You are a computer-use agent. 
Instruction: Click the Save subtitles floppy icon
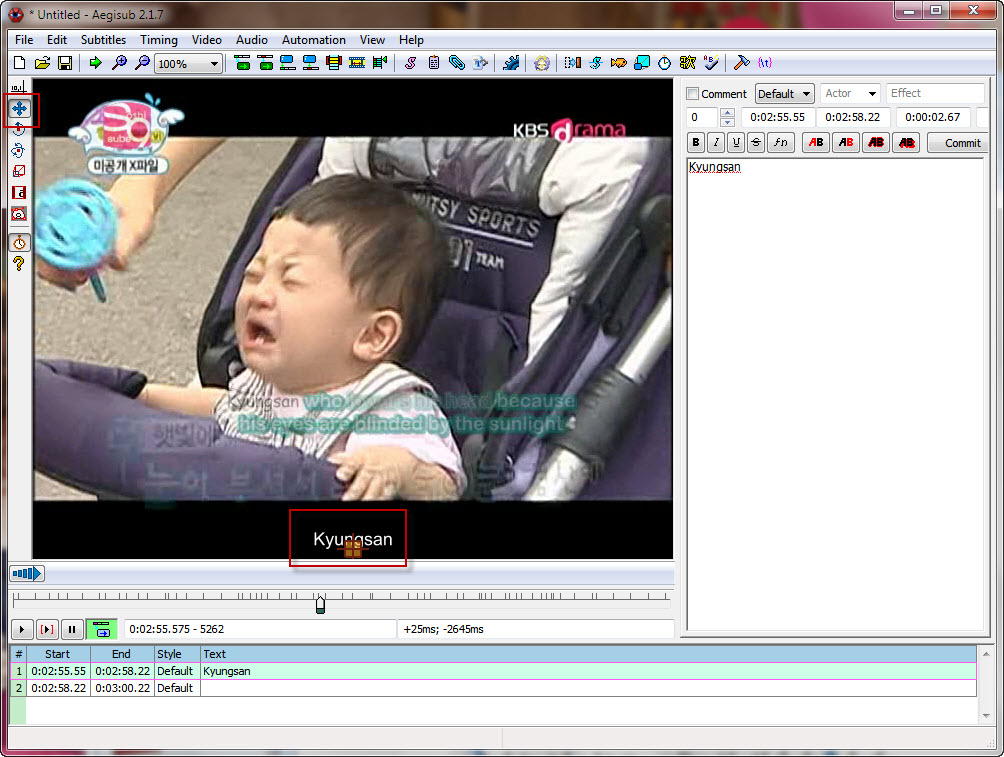pos(65,63)
